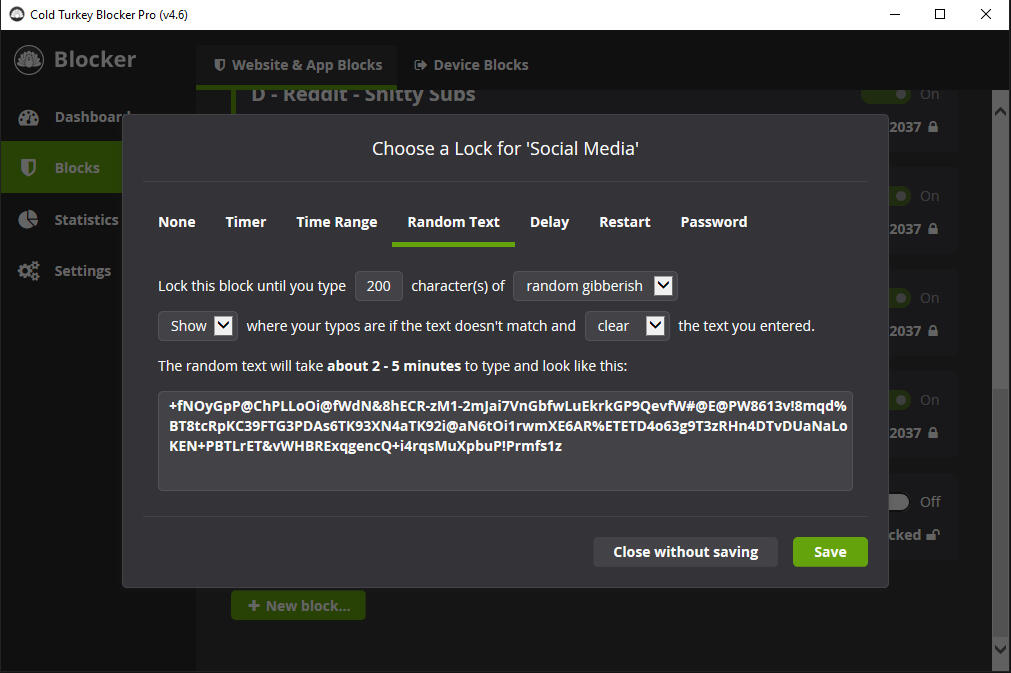Click the Statistics pie chart icon
Image resolution: width=1011 pixels, height=673 pixels.
28,219
